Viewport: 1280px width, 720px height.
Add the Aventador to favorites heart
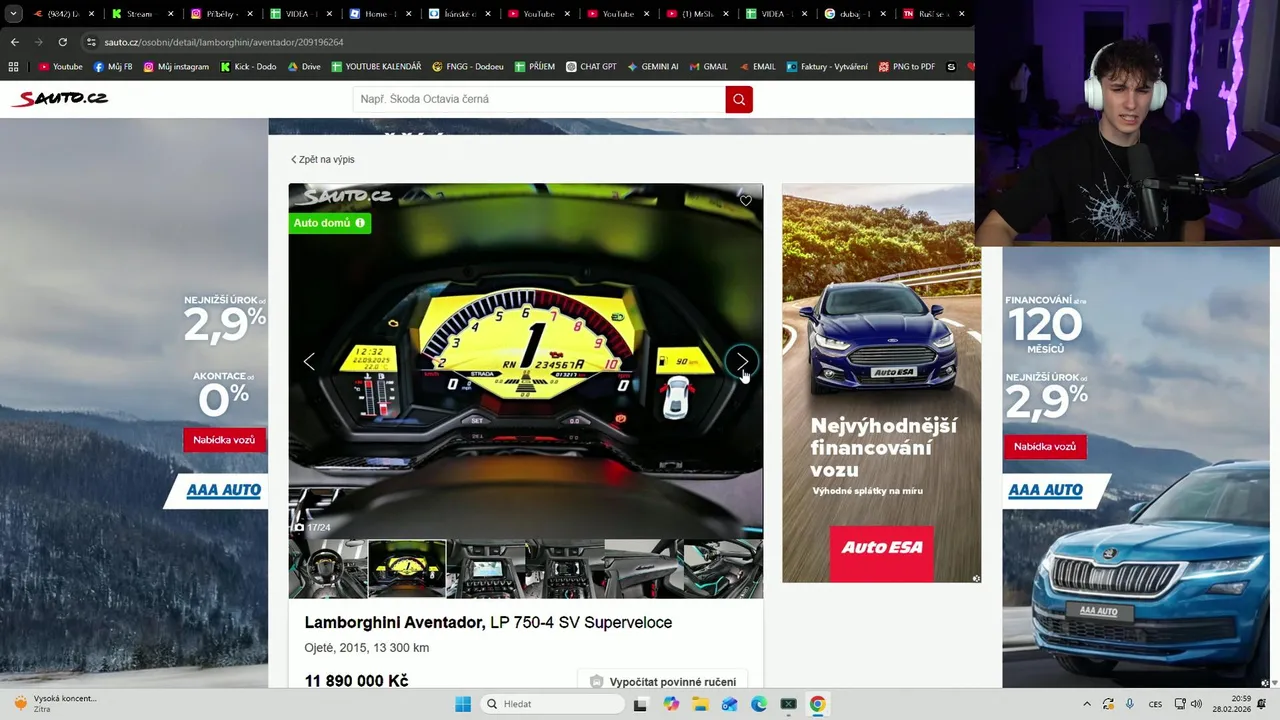pos(746,201)
